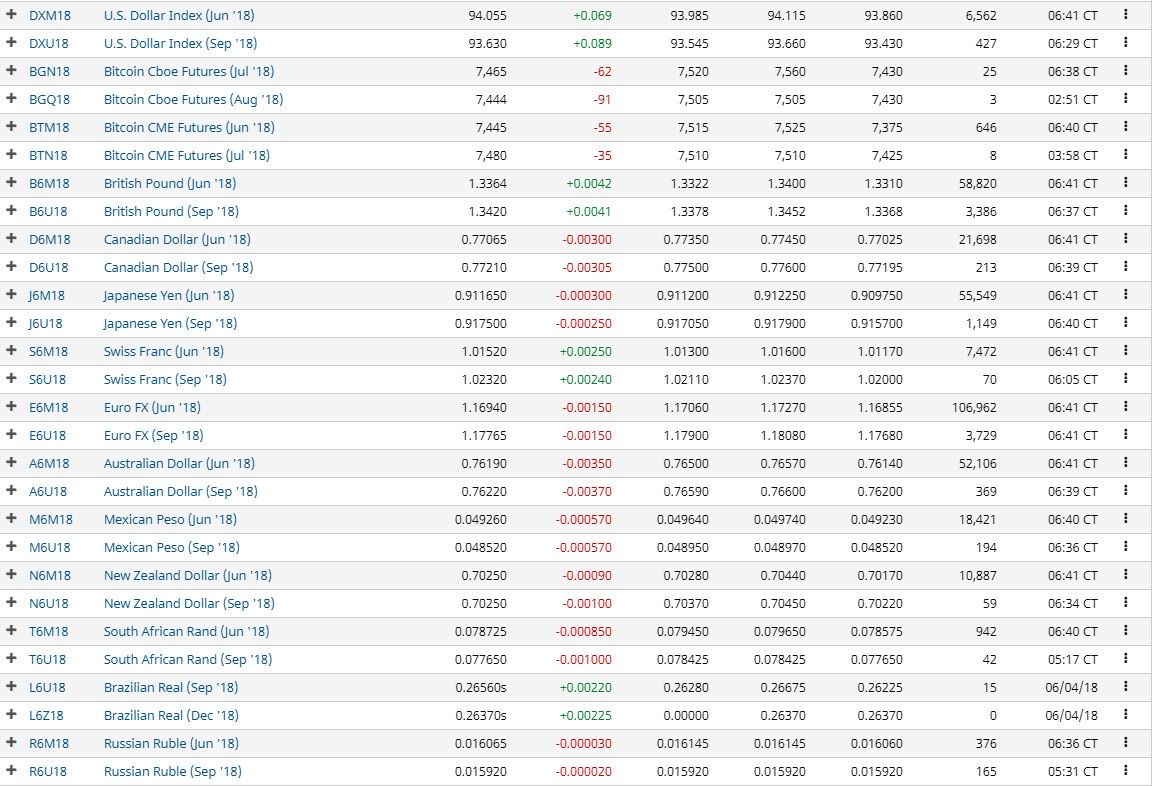
Task: Open Brazilian Real (Dec '18) link
Action: (x=171, y=716)
